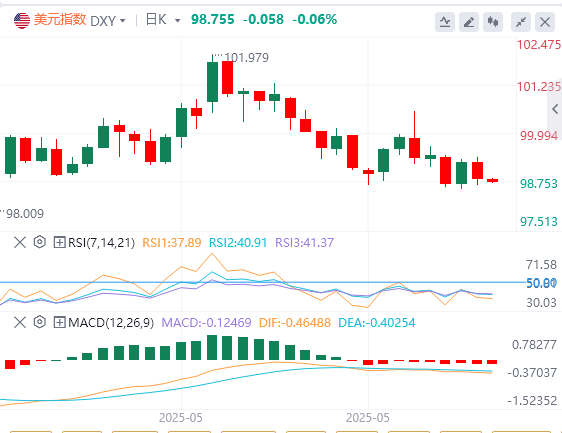Remove the RSI indicator panel
This screenshot has height=433, width=562.
click(20, 243)
